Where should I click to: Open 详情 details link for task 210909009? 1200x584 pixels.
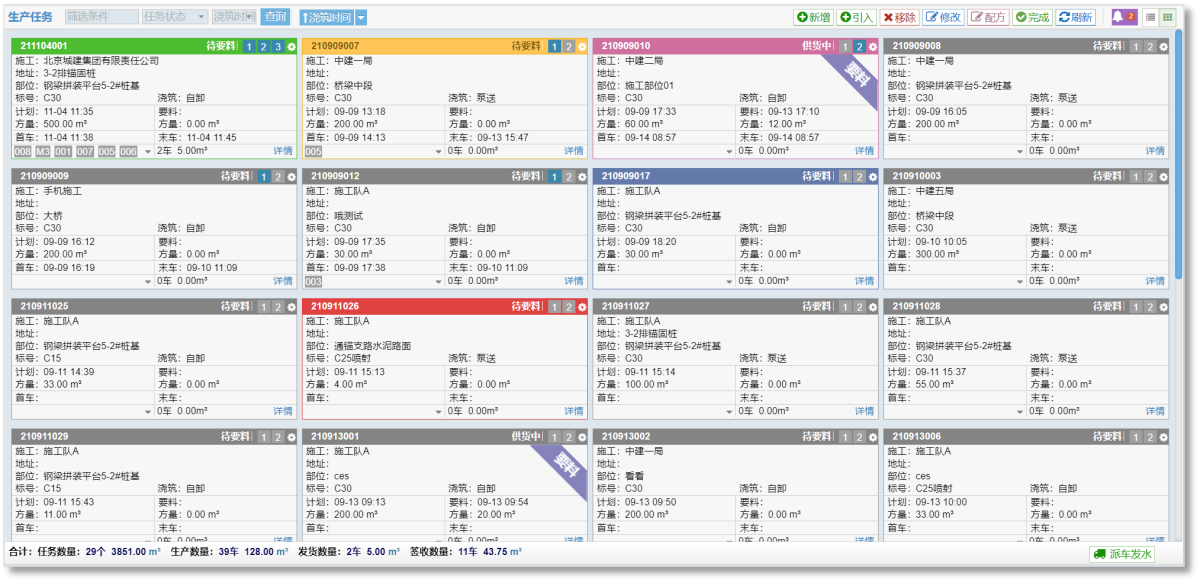[283, 281]
